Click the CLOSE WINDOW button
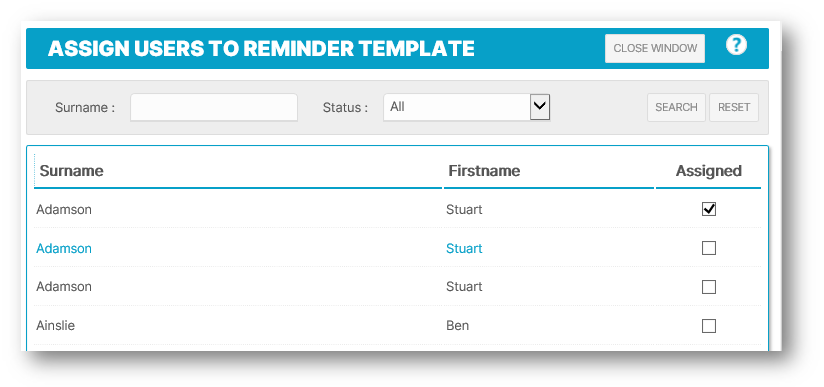The height and width of the screenshot is (387, 824). (655, 48)
